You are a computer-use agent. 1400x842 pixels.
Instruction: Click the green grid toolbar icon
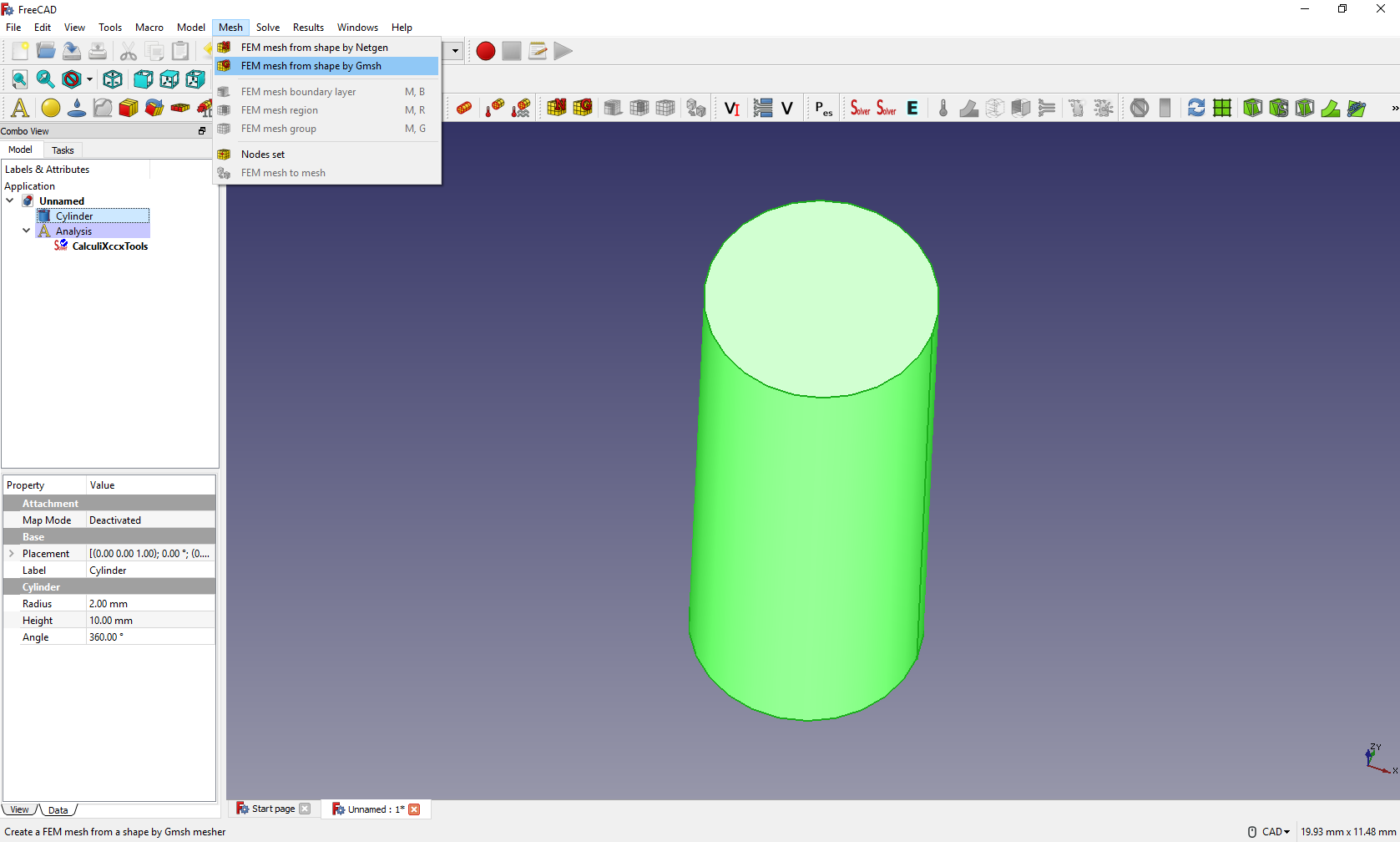coord(1222,108)
